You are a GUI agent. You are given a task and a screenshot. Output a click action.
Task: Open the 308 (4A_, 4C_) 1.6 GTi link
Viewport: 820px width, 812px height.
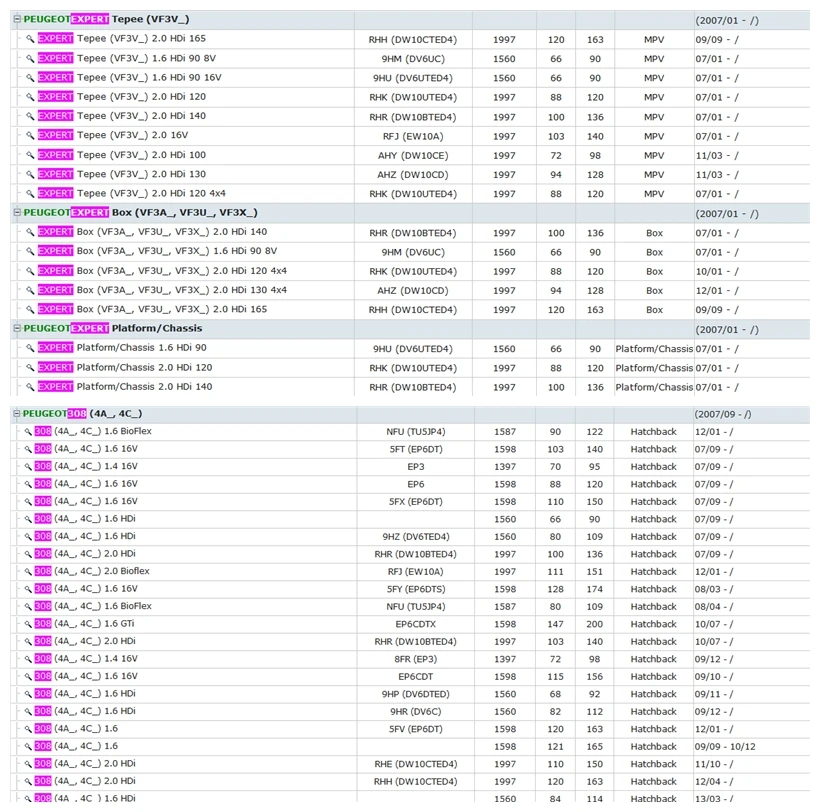[84, 624]
